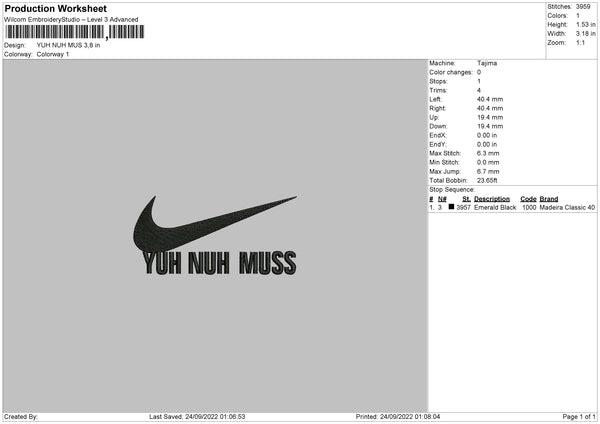Click the Machine value 'Tajima'
The height and width of the screenshot is (424, 600).
tap(487, 63)
